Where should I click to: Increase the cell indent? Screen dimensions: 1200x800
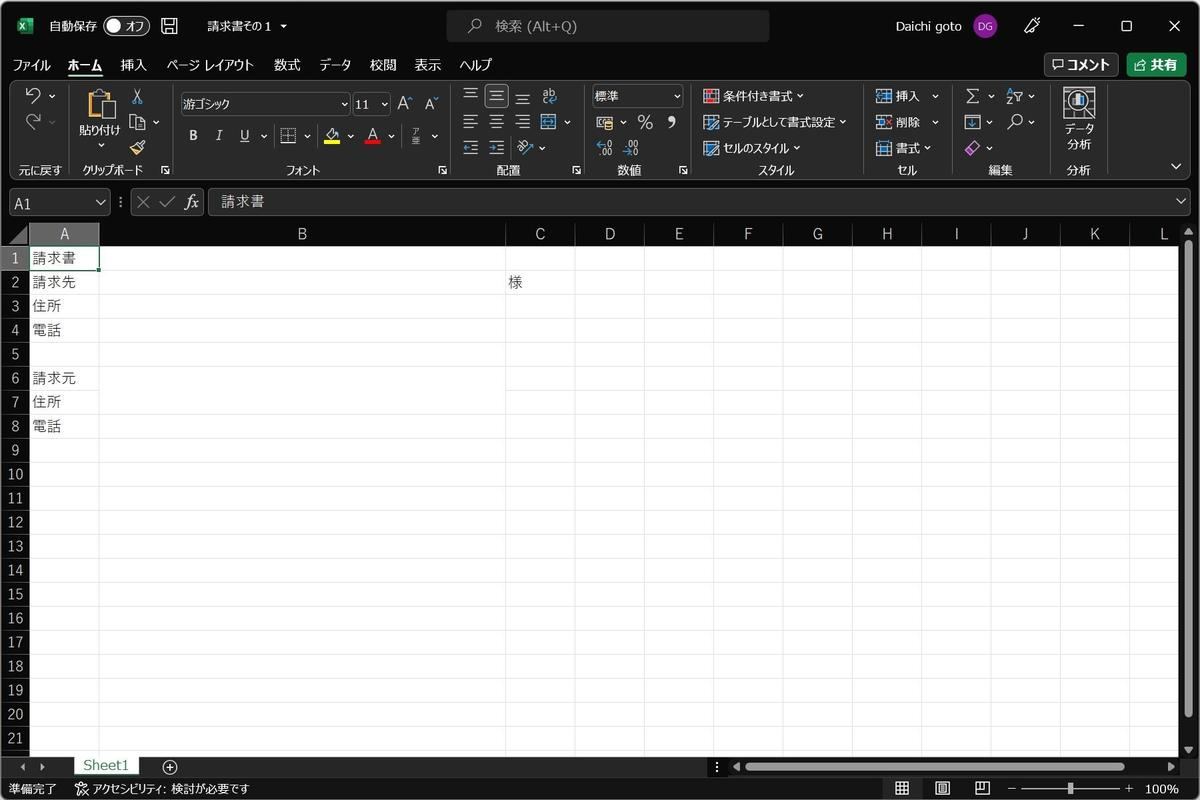497,147
